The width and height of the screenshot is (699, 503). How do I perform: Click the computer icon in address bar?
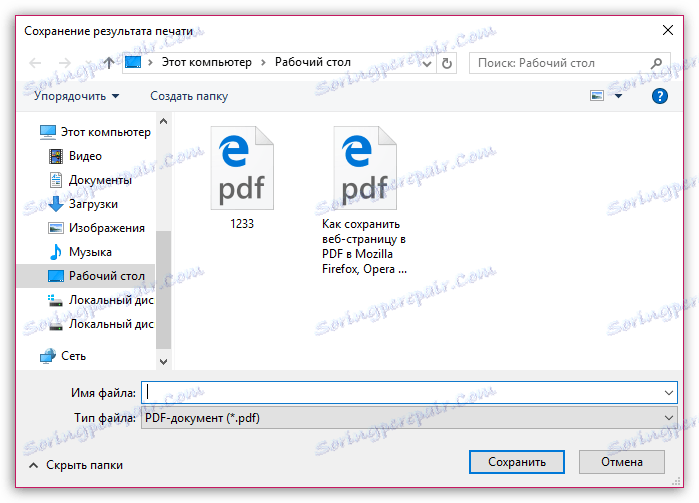pos(133,62)
